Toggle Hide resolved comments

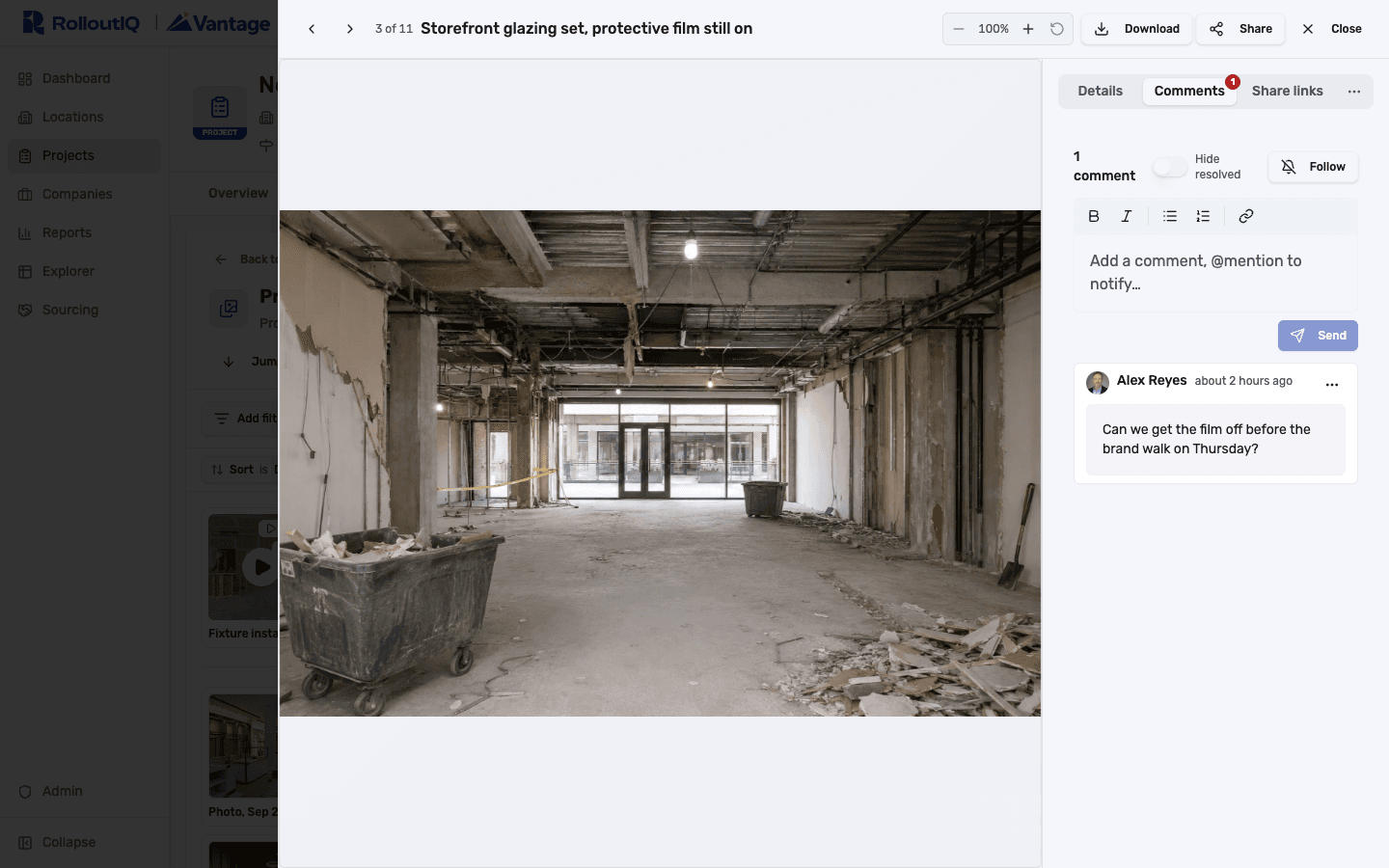tap(1169, 167)
